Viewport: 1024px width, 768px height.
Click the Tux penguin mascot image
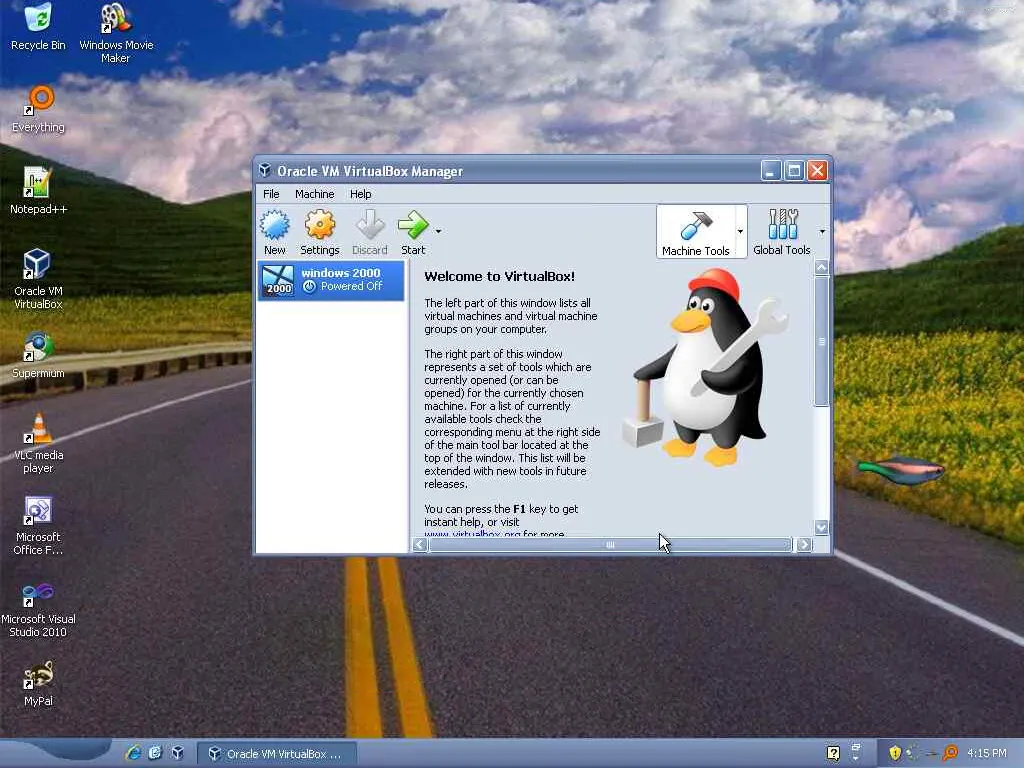click(x=704, y=367)
